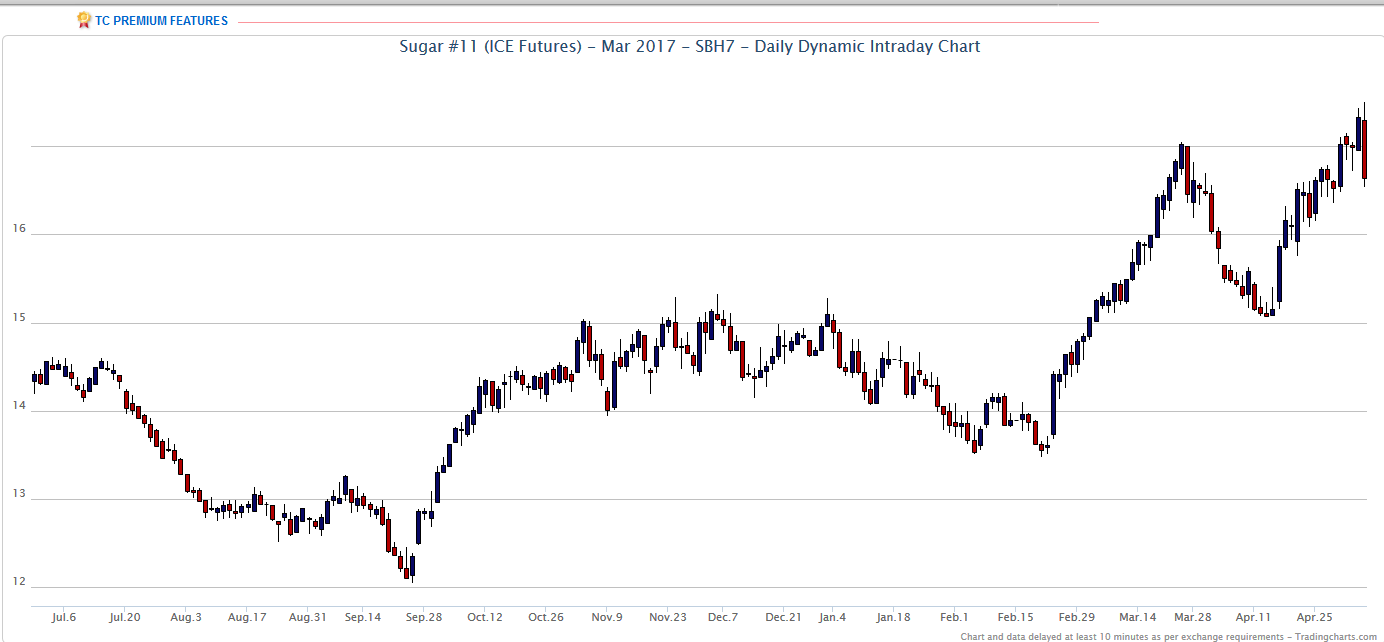
Task: Select the Jul.6 date label
Action: (x=63, y=617)
